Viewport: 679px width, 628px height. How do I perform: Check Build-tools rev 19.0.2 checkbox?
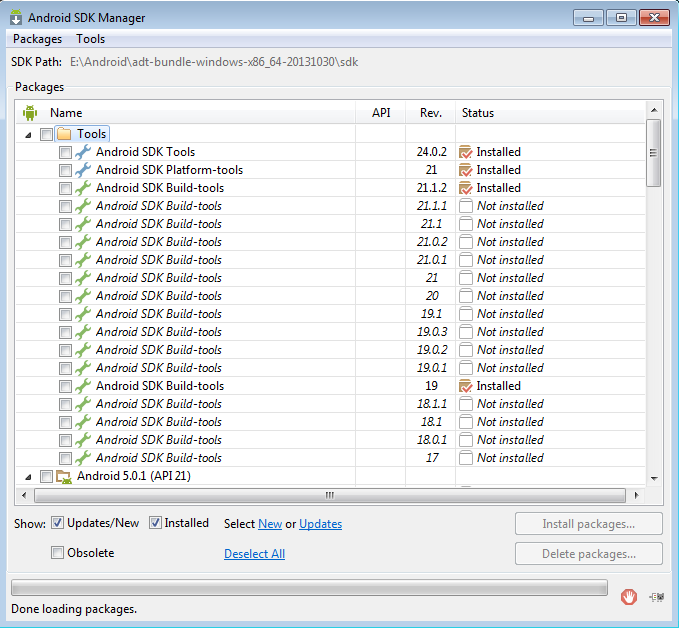click(x=65, y=350)
